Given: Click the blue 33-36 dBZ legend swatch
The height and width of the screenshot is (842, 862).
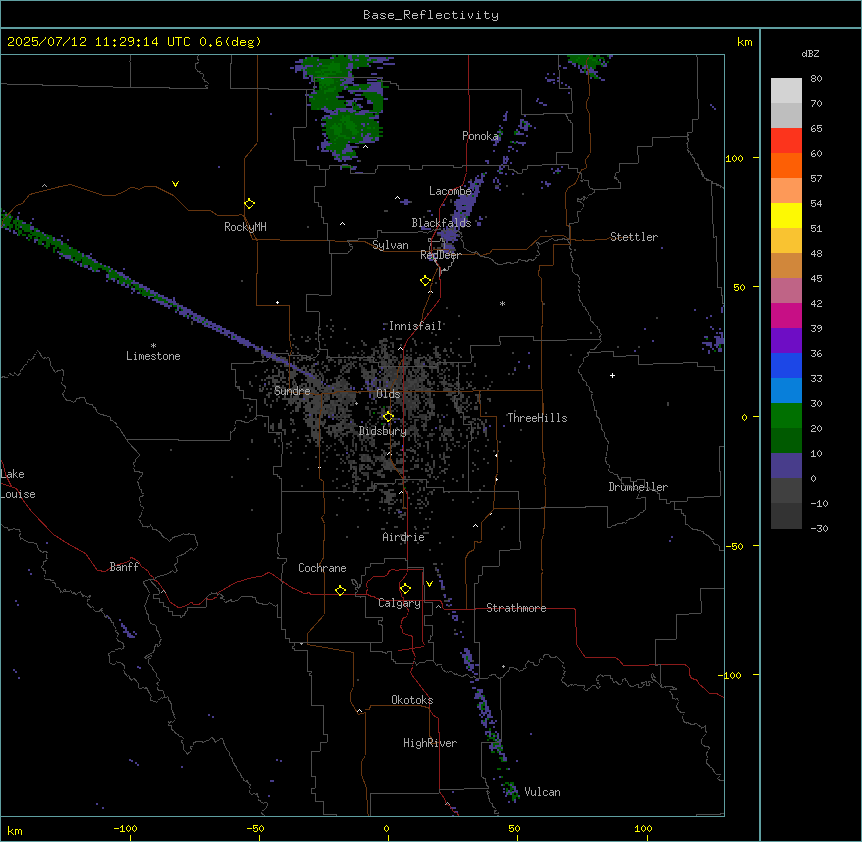Looking at the screenshot, I should click(x=786, y=365).
